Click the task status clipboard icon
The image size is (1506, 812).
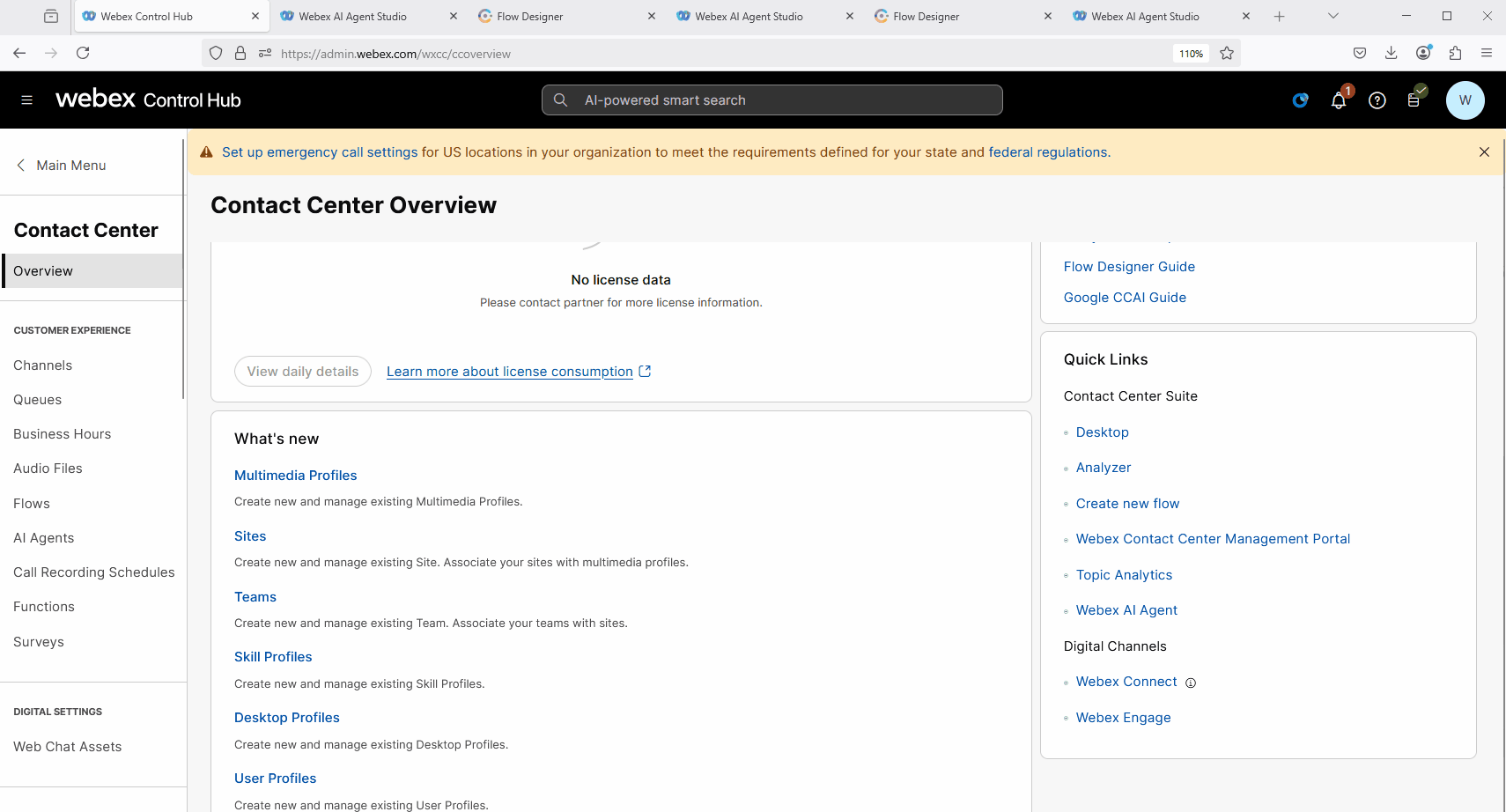point(1414,100)
